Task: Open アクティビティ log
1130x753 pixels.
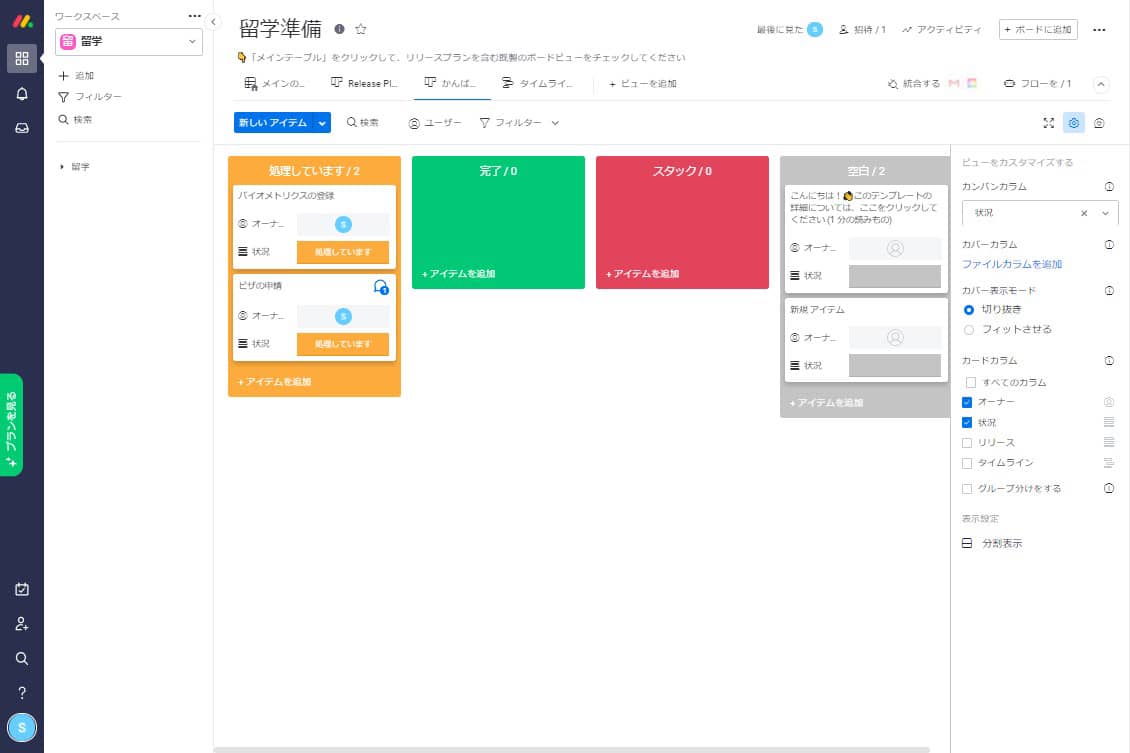Action: pyautogui.click(x=941, y=30)
